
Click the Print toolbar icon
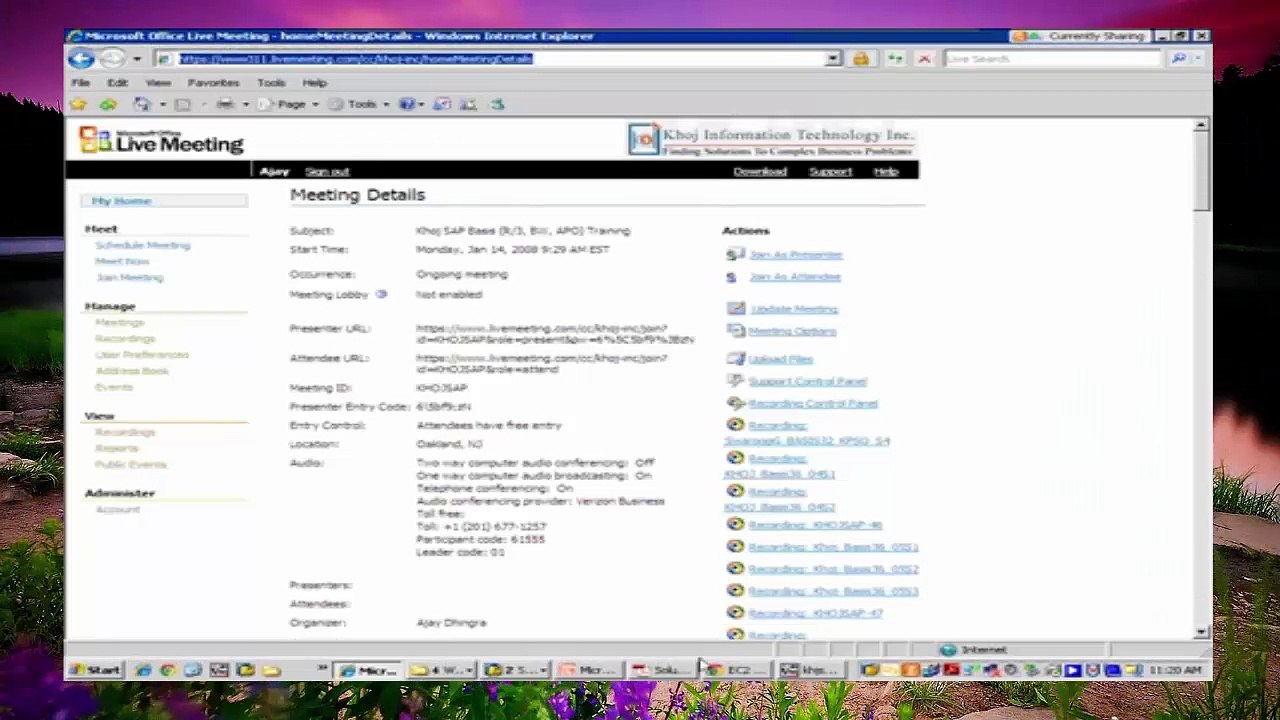tap(225, 104)
